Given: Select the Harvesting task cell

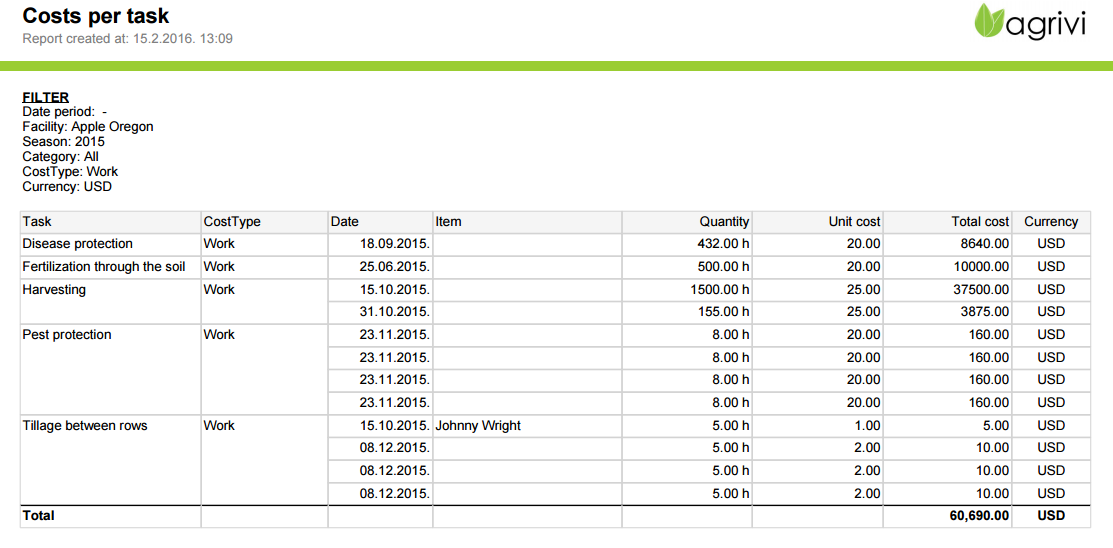Looking at the screenshot, I should 54,290.
